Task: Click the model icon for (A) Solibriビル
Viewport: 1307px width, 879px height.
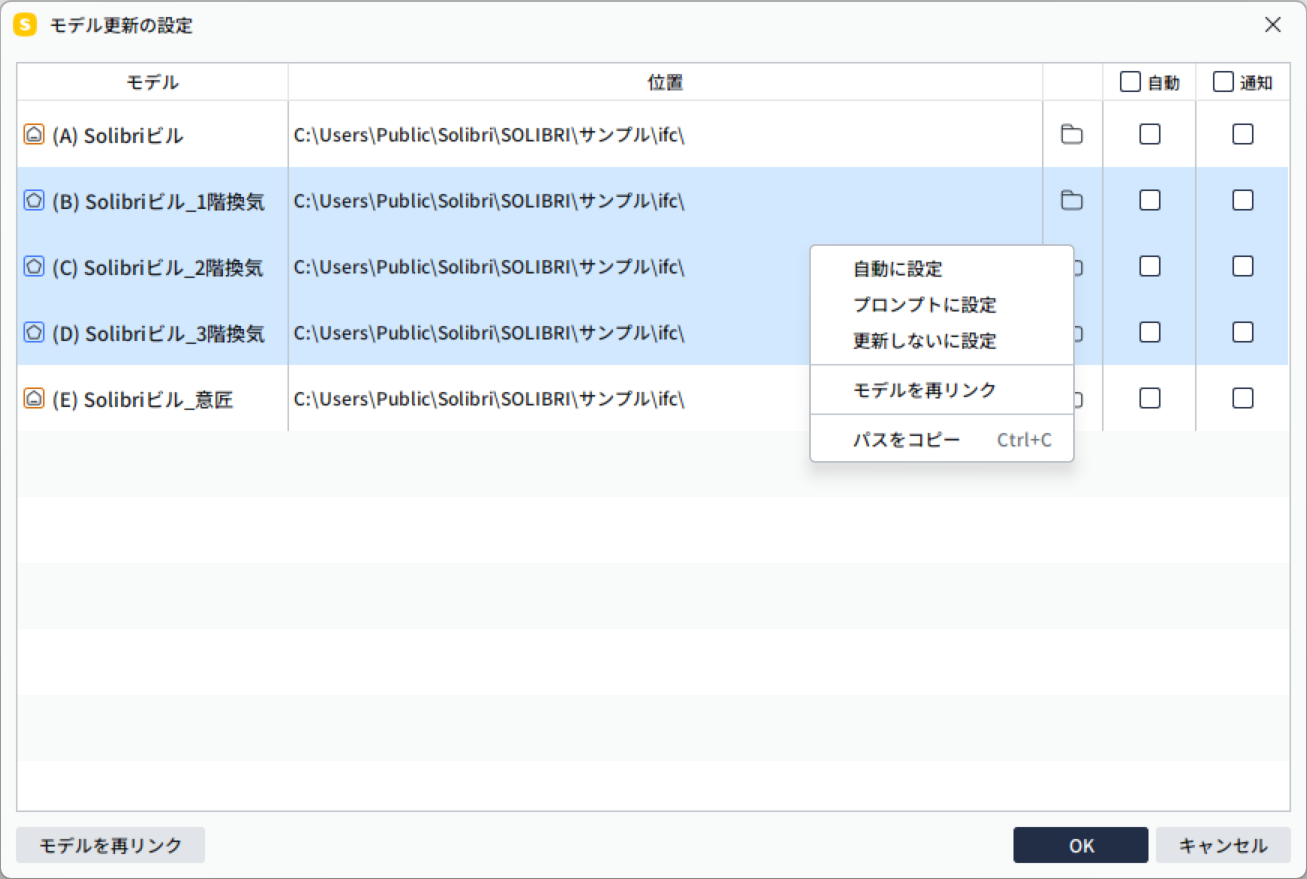Action: click(34, 134)
